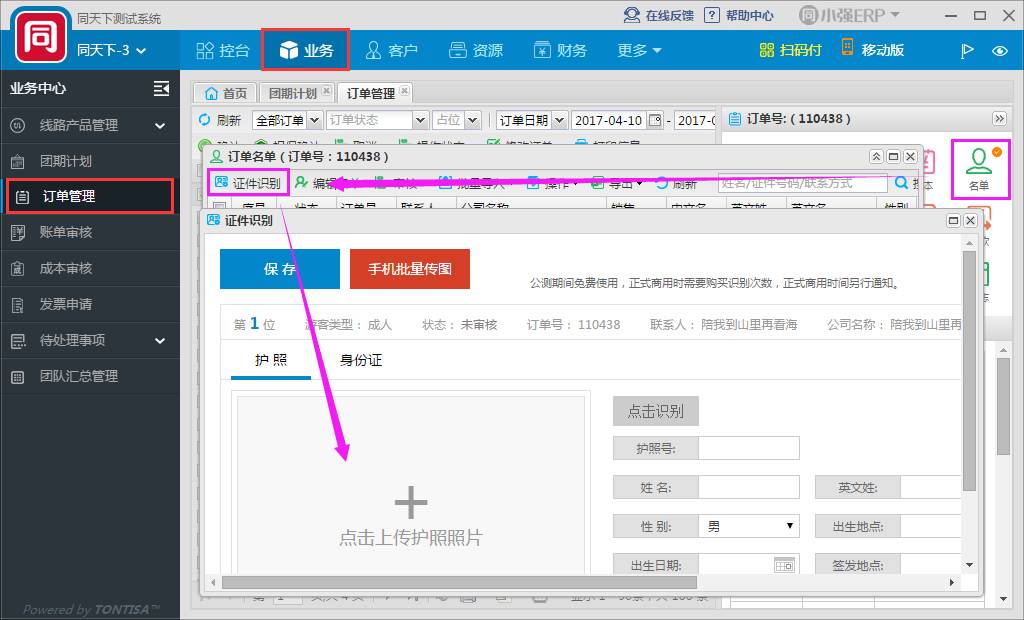Click the flag icon in top bar

click(967, 51)
